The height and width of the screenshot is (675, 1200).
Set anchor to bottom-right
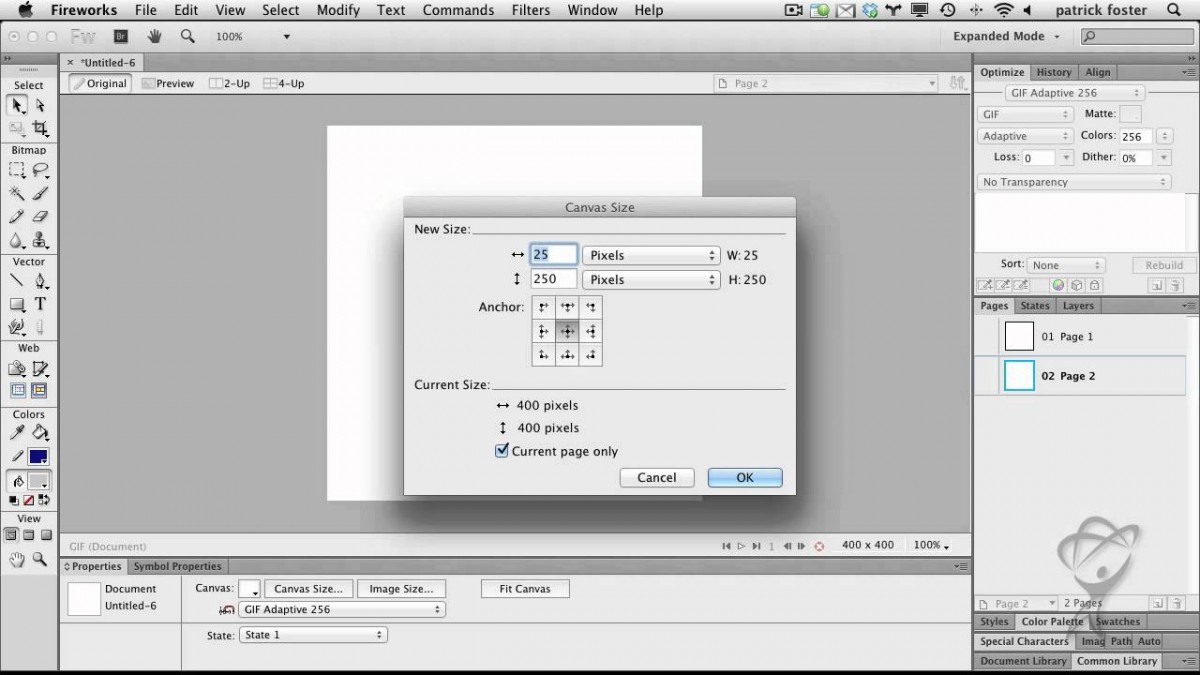[x=591, y=354]
